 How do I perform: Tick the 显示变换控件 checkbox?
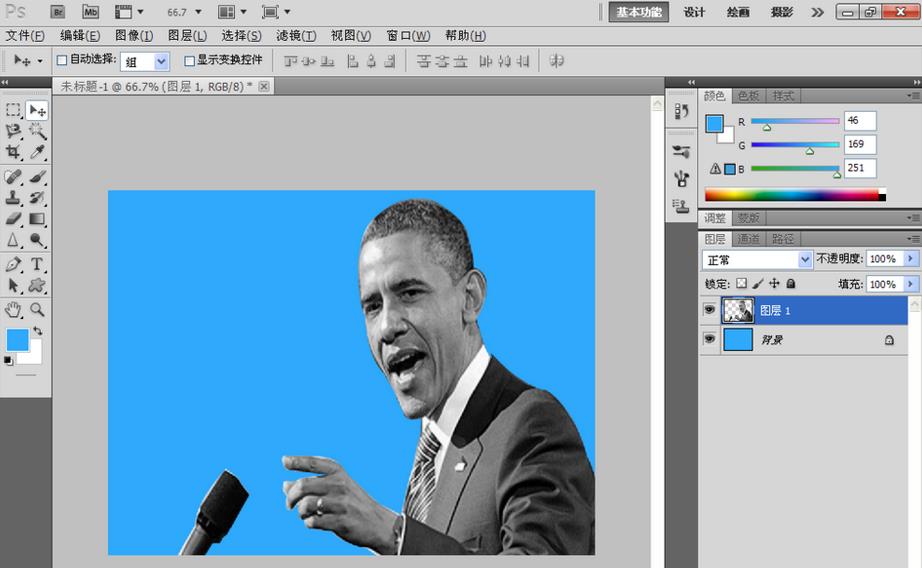pyautogui.click(x=189, y=60)
